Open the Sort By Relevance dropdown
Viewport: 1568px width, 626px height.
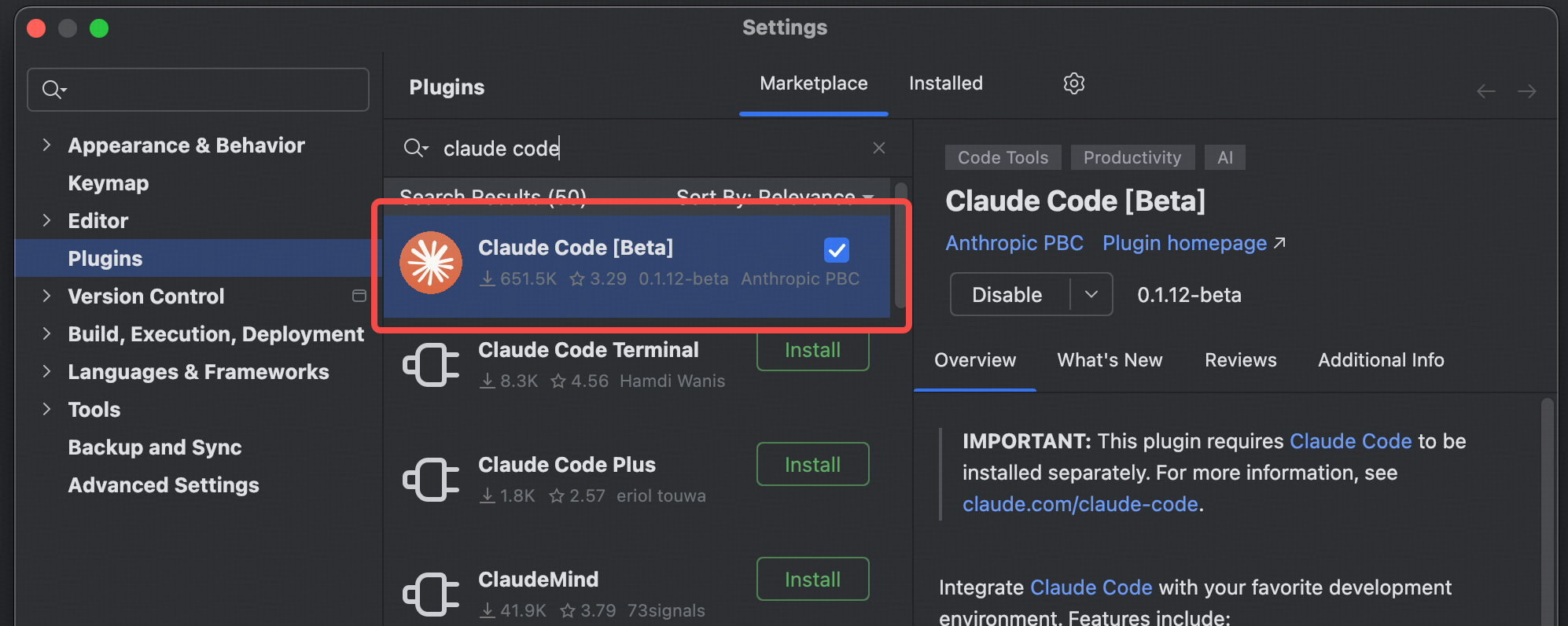pyautogui.click(x=765, y=197)
